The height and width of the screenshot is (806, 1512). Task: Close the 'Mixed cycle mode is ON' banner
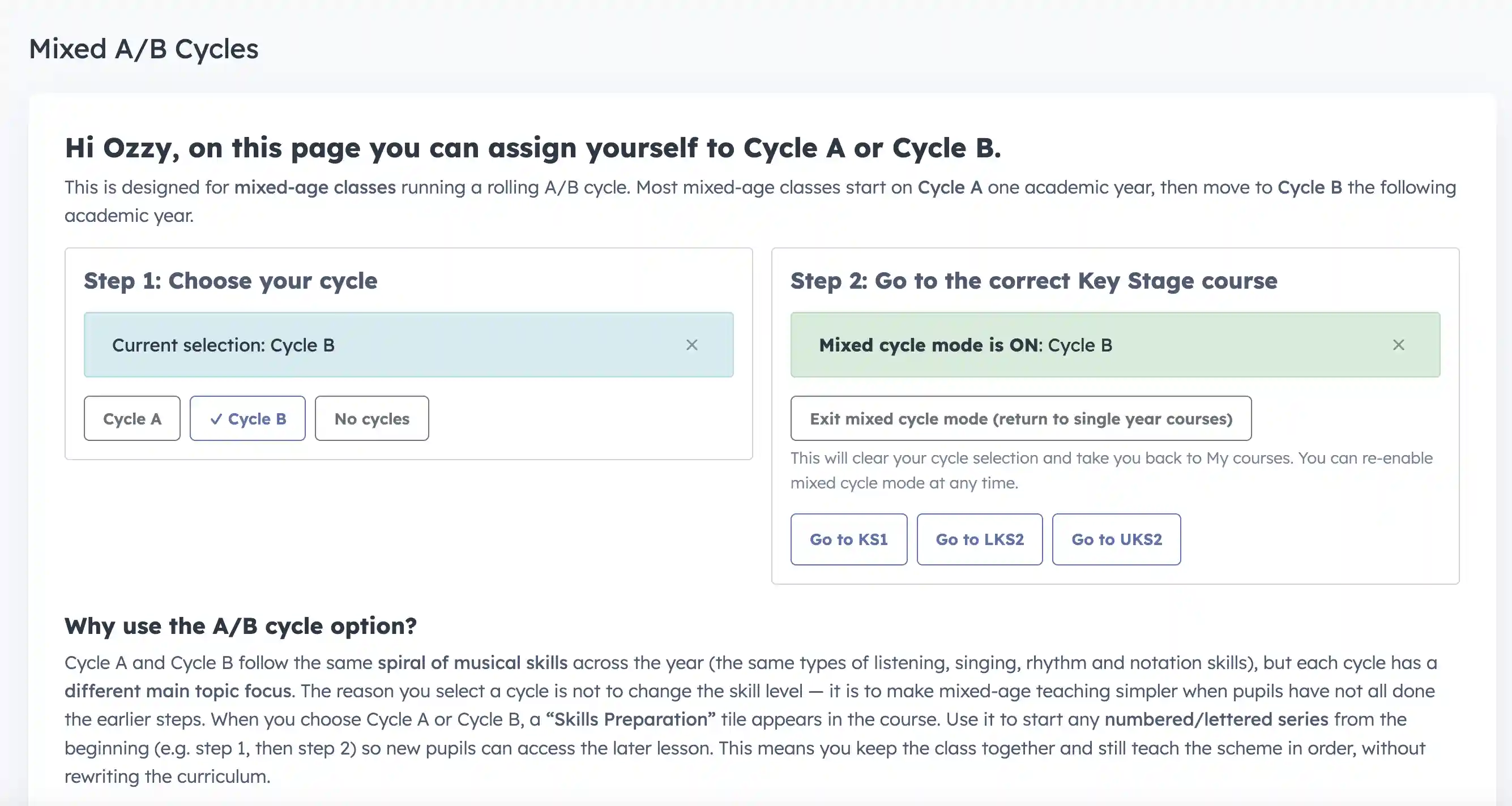[1398, 345]
